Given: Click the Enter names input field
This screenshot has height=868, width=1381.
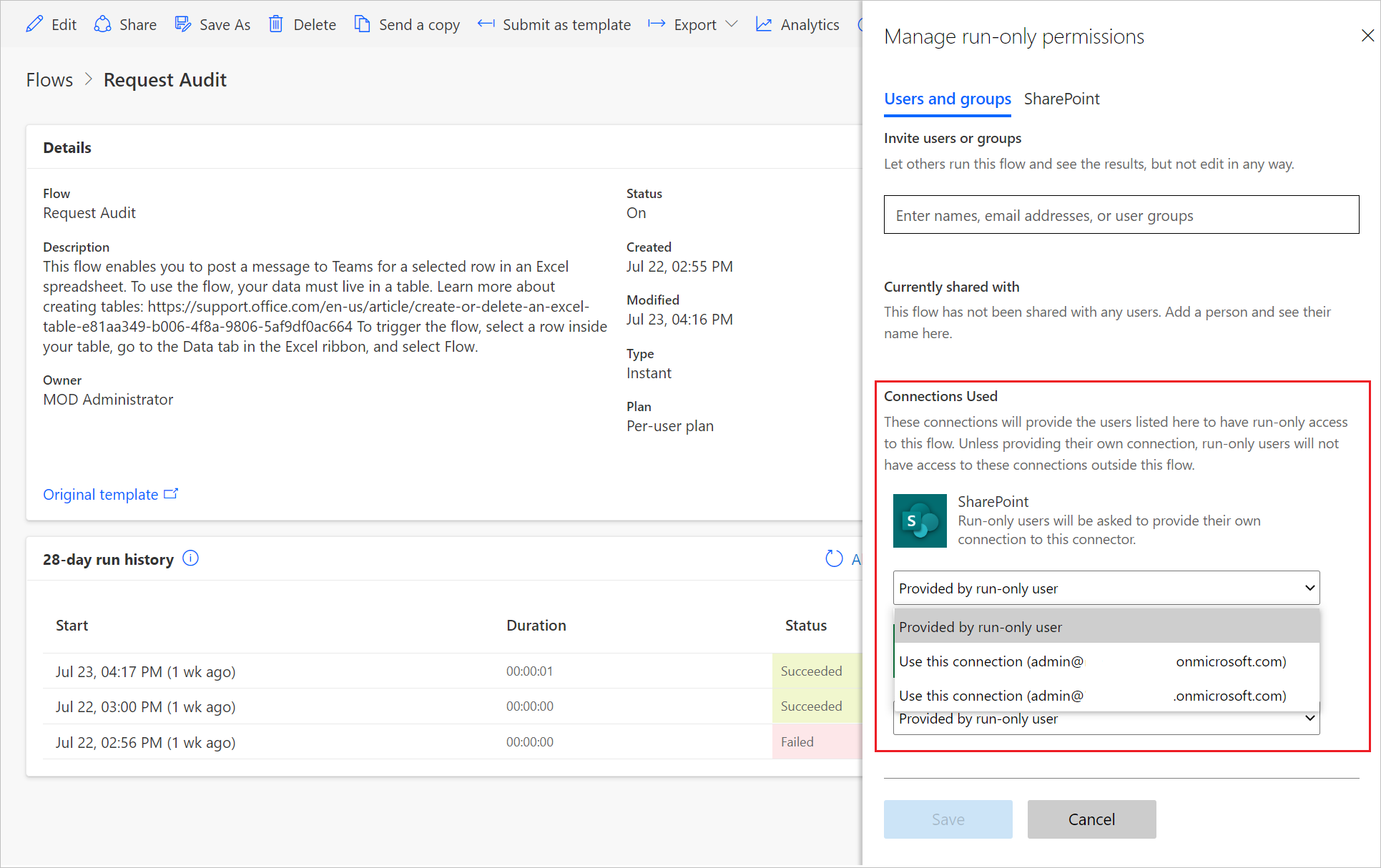Looking at the screenshot, I should [x=1122, y=215].
